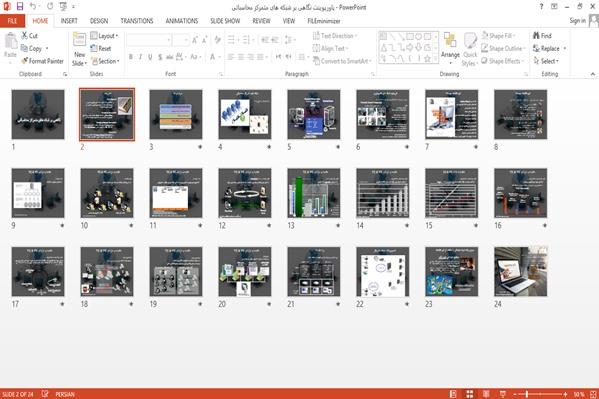Click the New Slide icon

pos(79,40)
